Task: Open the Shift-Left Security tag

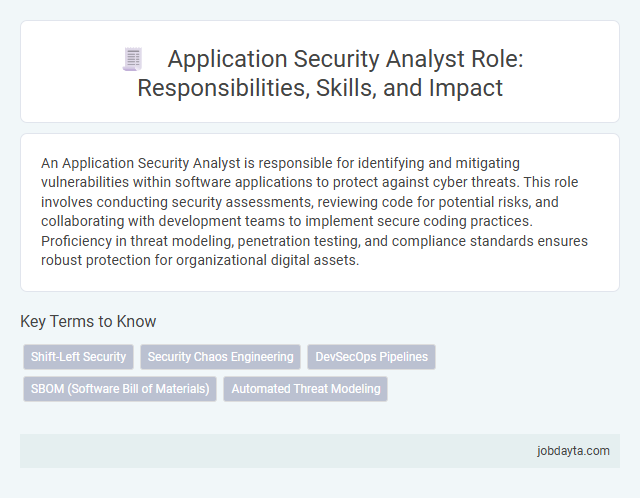Action: 78,357
